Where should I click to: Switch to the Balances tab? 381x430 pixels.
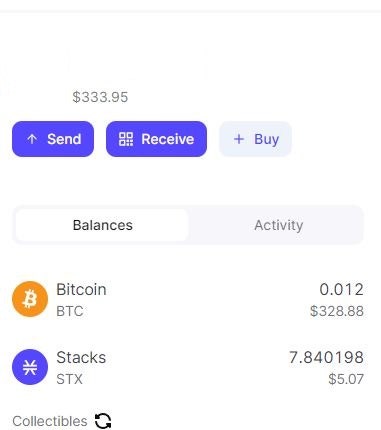pyautogui.click(x=102, y=225)
